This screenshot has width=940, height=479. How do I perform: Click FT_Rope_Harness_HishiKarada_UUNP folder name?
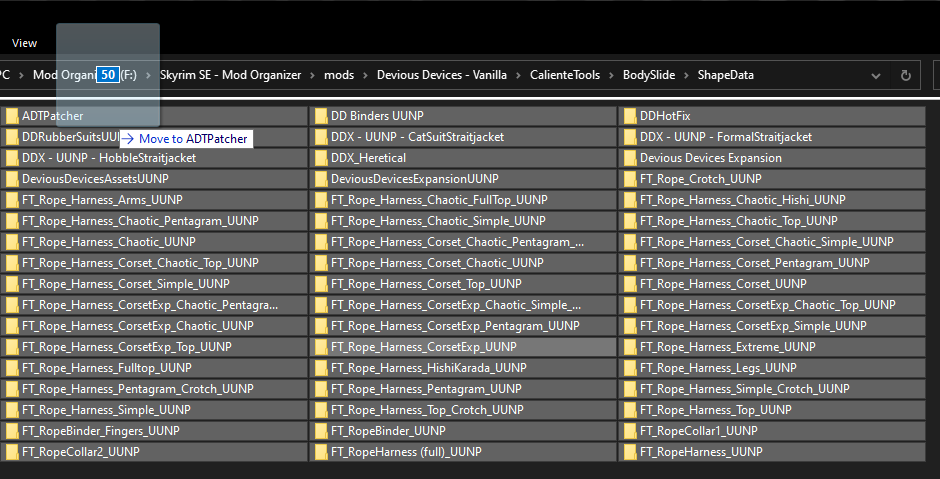pyautogui.click(x=429, y=367)
